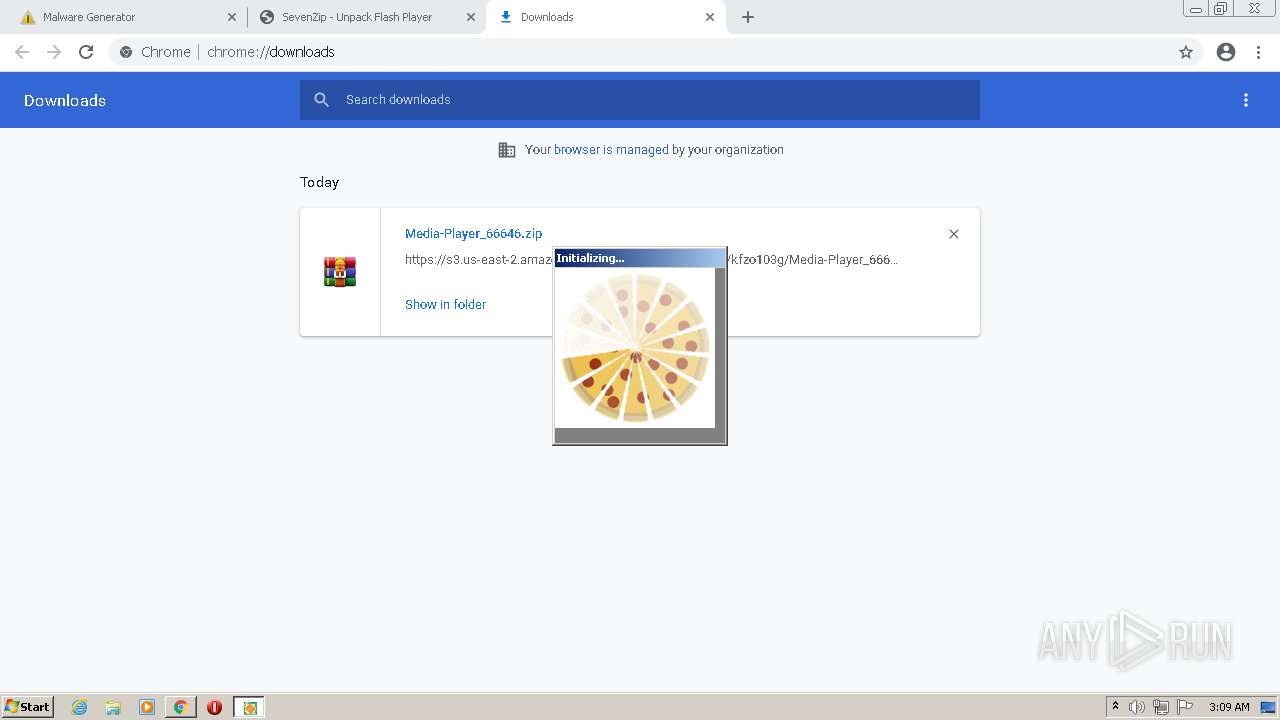Click the Search downloads field
Screen dimensions: 1280x720
640,100
